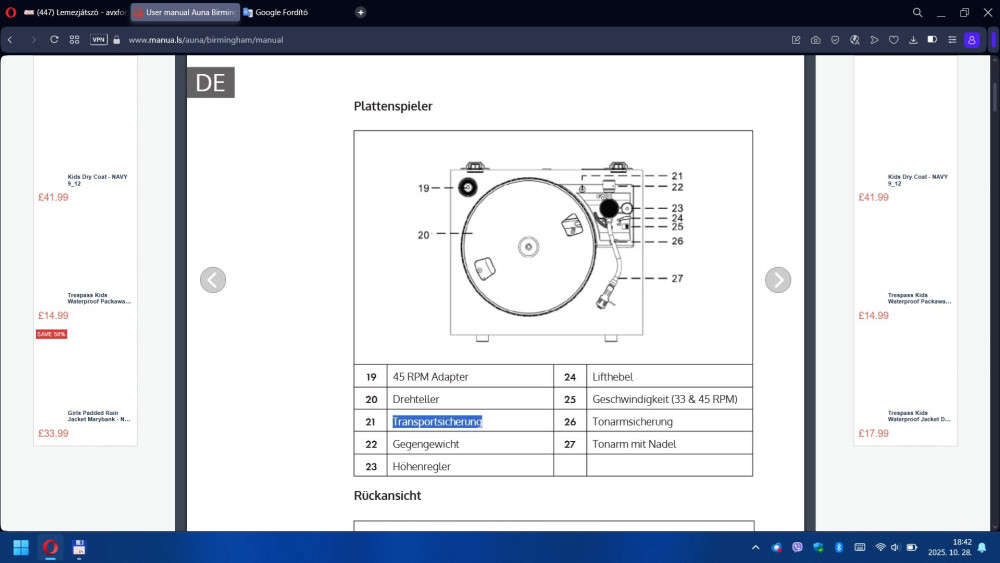Click the Opera menu logo icon
1000x563 pixels.
[x=11, y=12]
